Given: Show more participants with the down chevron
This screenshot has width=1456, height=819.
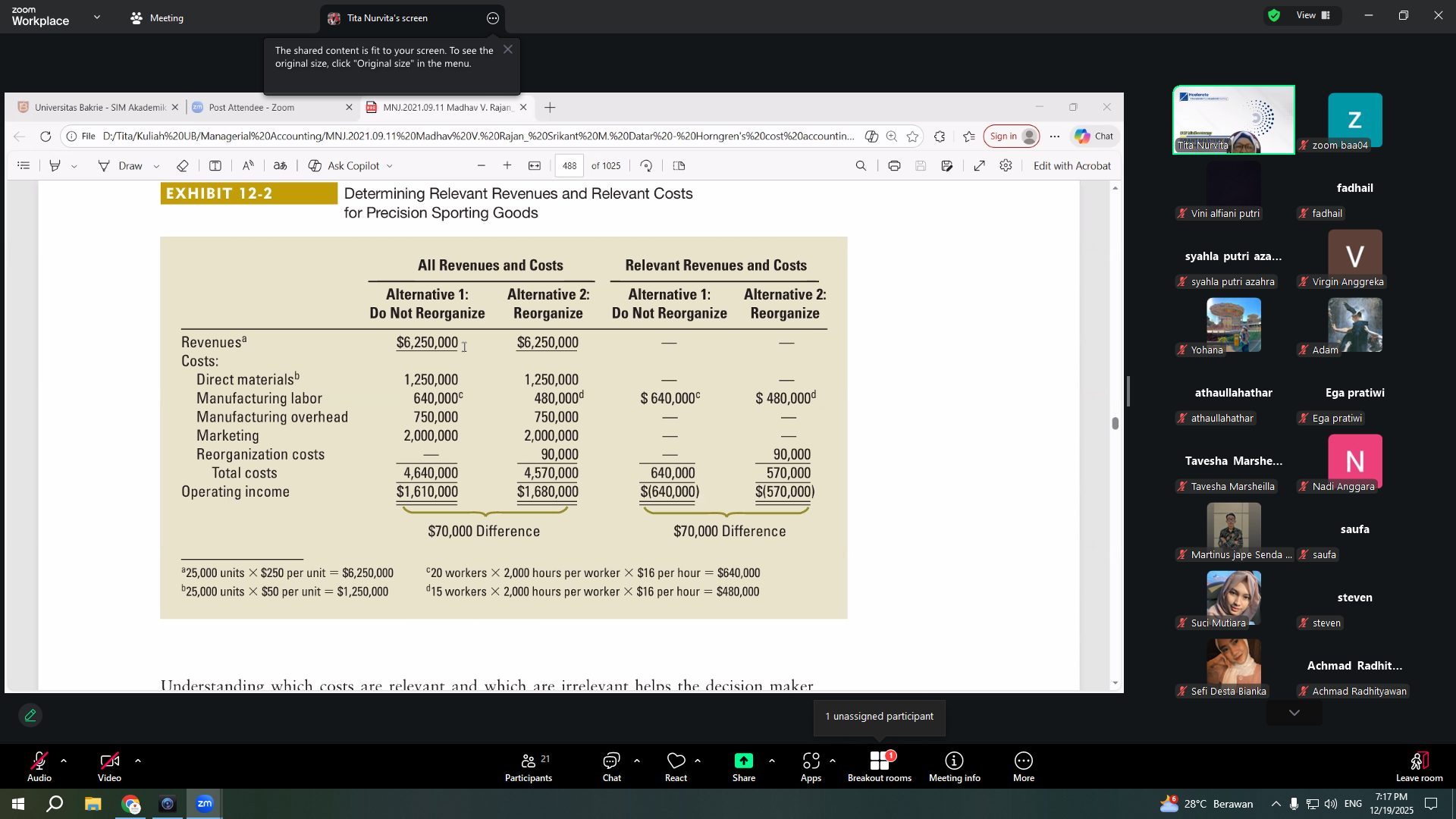Looking at the screenshot, I should 1294,713.
